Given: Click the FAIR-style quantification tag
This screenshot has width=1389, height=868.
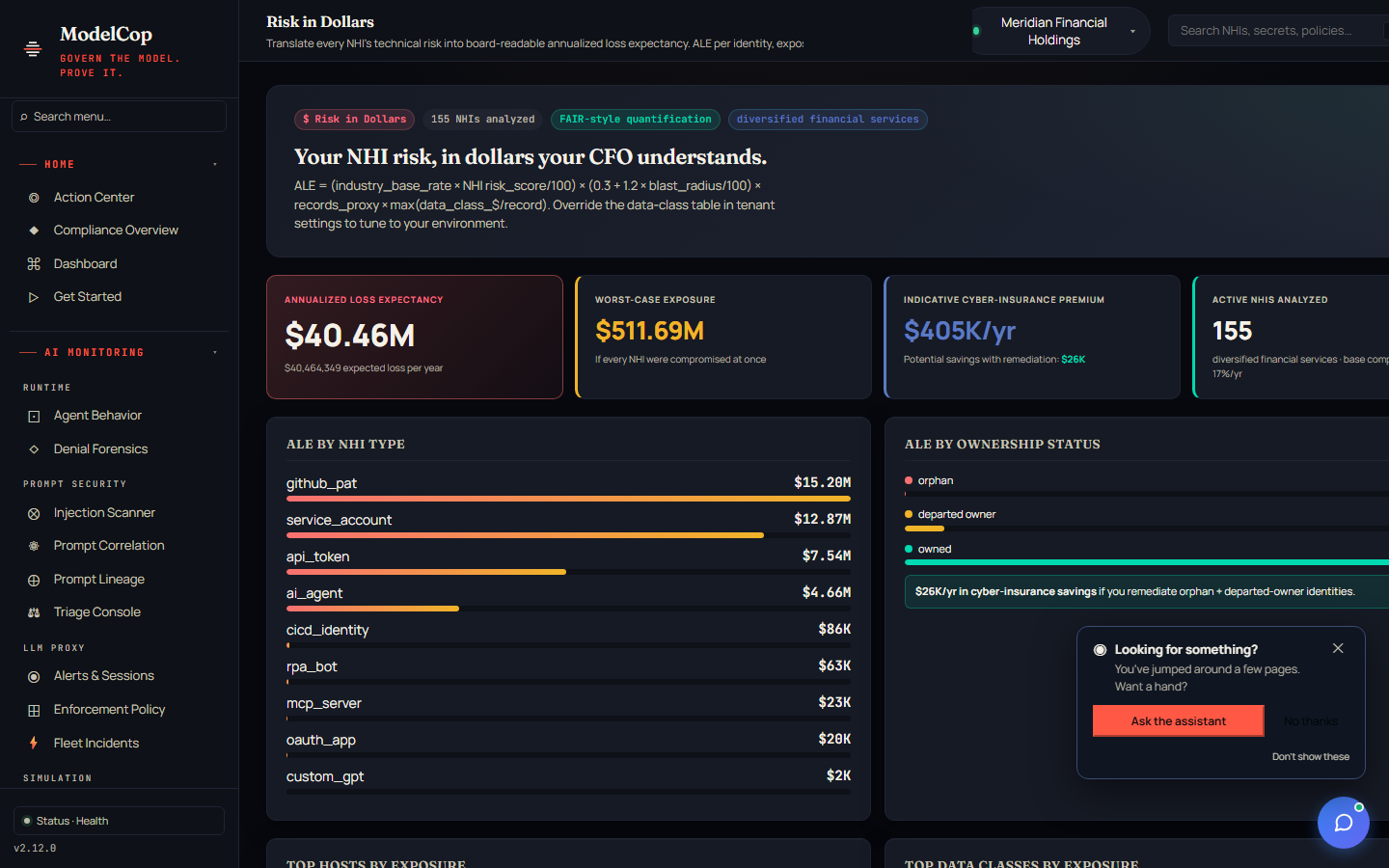Looking at the screenshot, I should coord(635,120).
